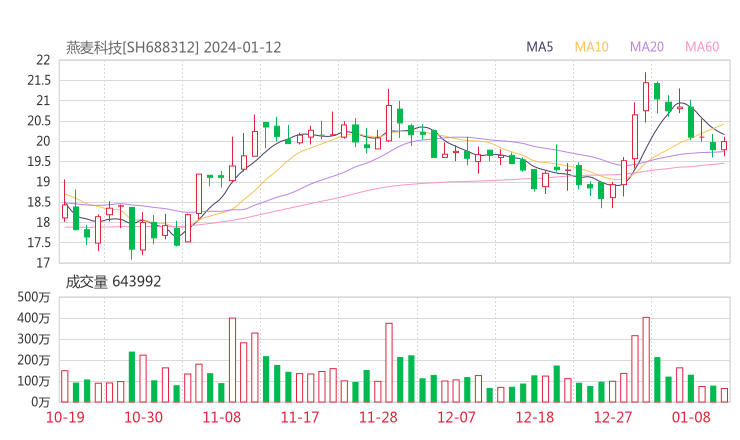Click the 19.5 price axis label
740x440 pixels.
pyautogui.click(x=39, y=161)
